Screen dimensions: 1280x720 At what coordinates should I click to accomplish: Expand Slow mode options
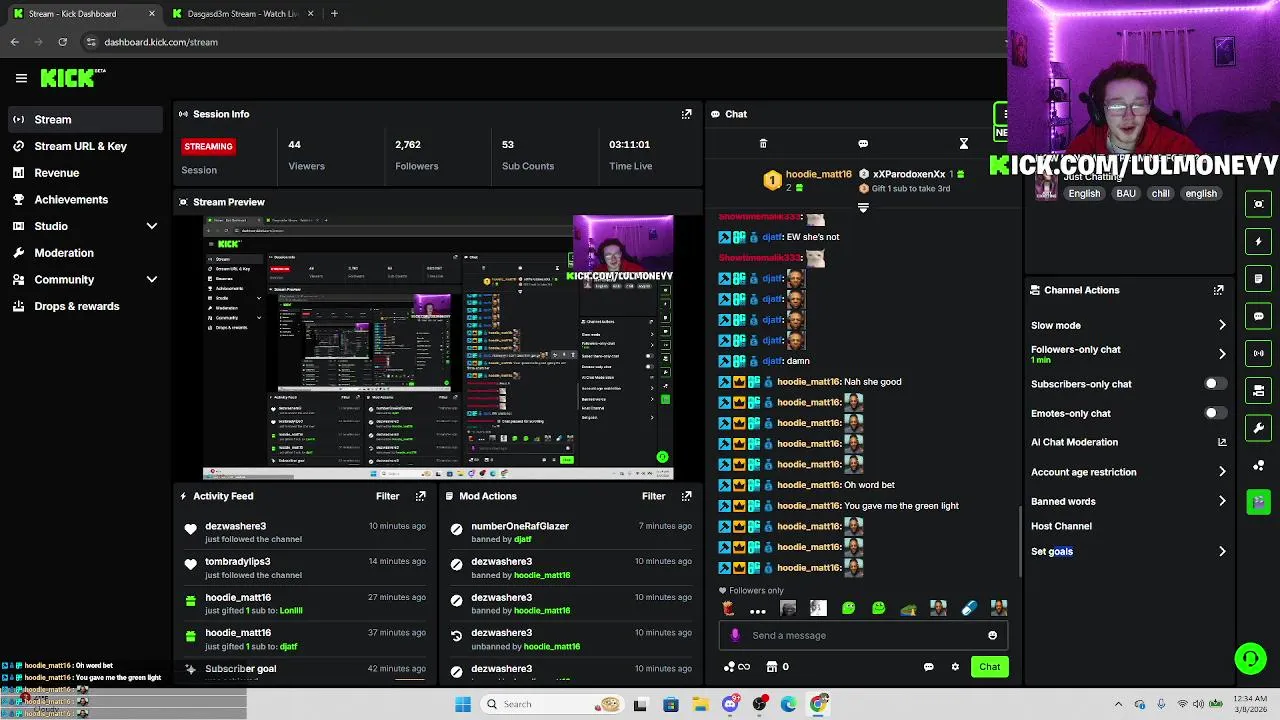[1221, 325]
